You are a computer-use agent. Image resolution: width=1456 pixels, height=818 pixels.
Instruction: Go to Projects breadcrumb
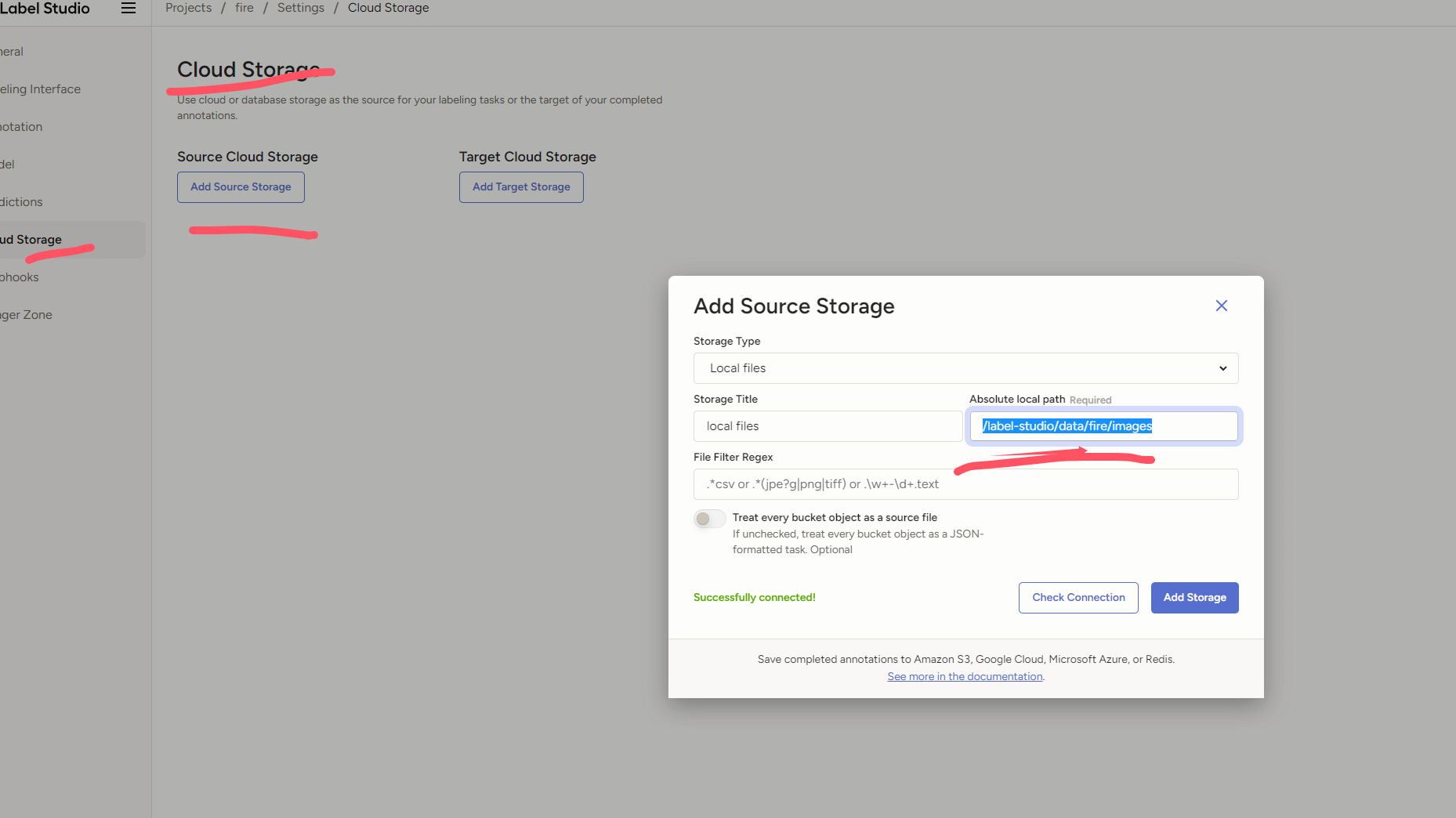tap(188, 8)
